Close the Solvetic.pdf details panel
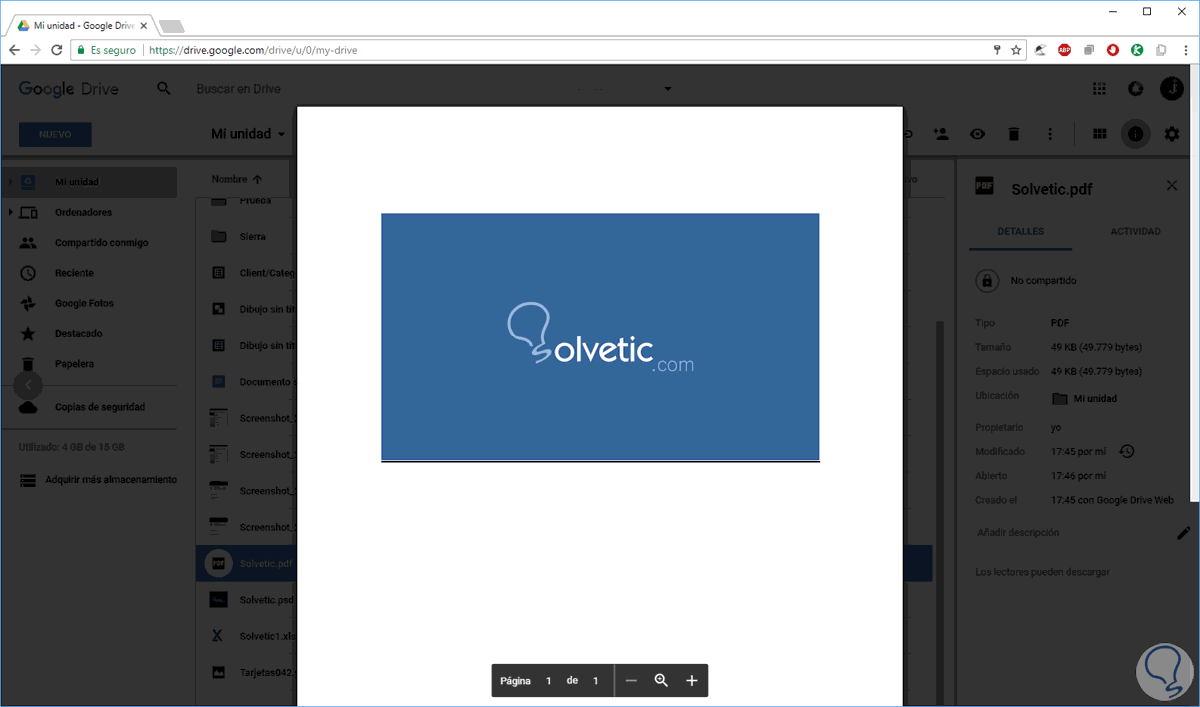This screenshot has width=1200, height=707. pos(1172,186)
